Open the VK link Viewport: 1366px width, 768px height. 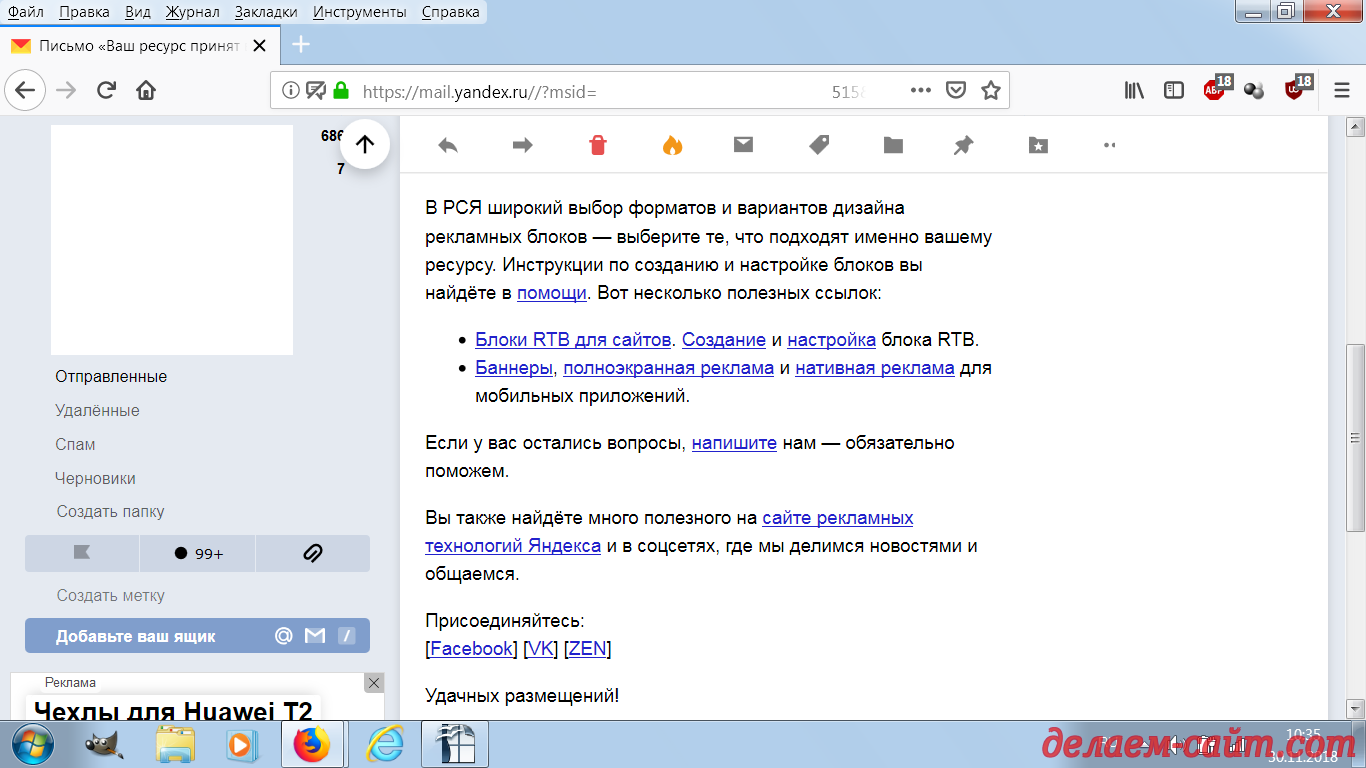[x=540, y=649]
